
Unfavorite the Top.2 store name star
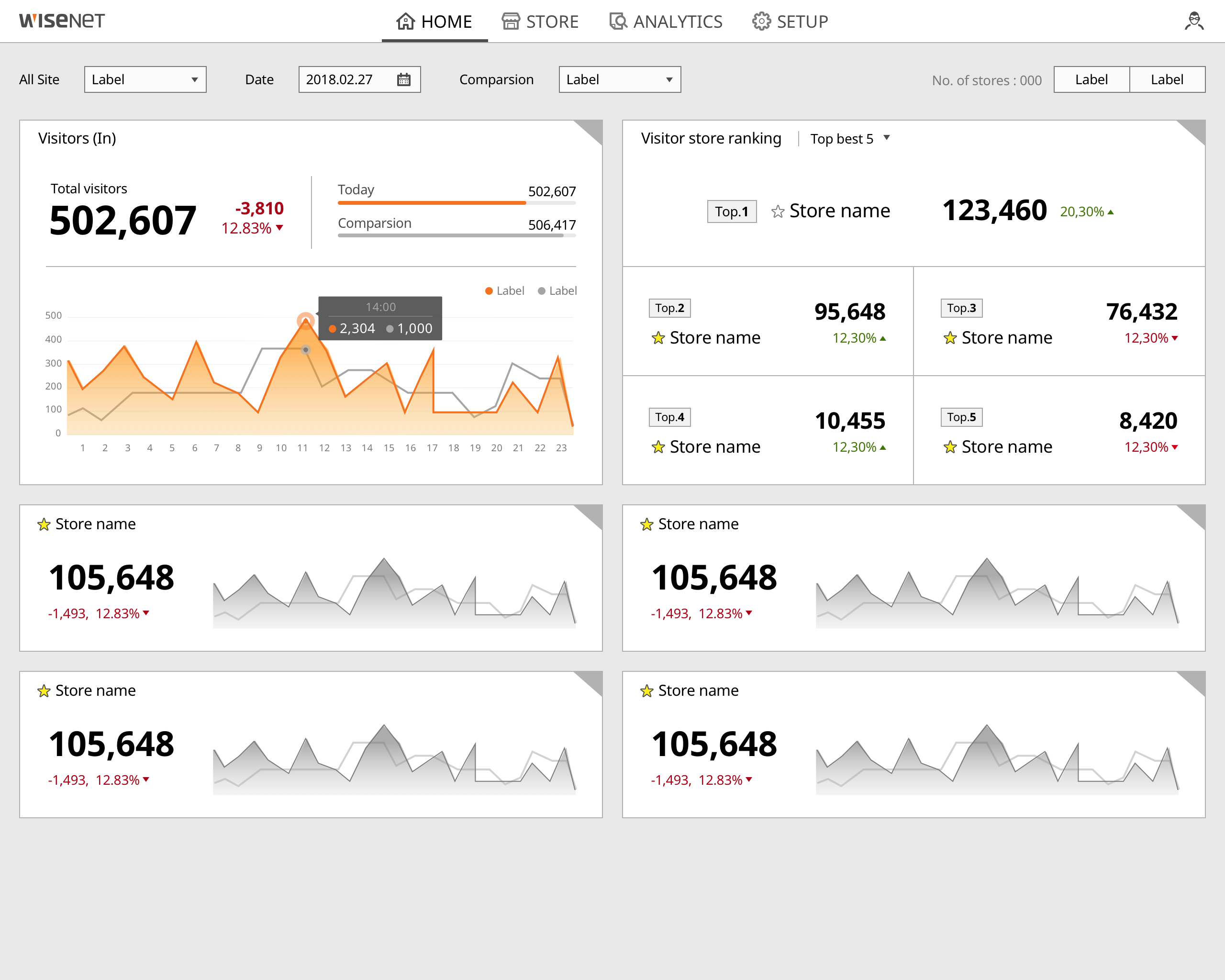pos(658,337)
